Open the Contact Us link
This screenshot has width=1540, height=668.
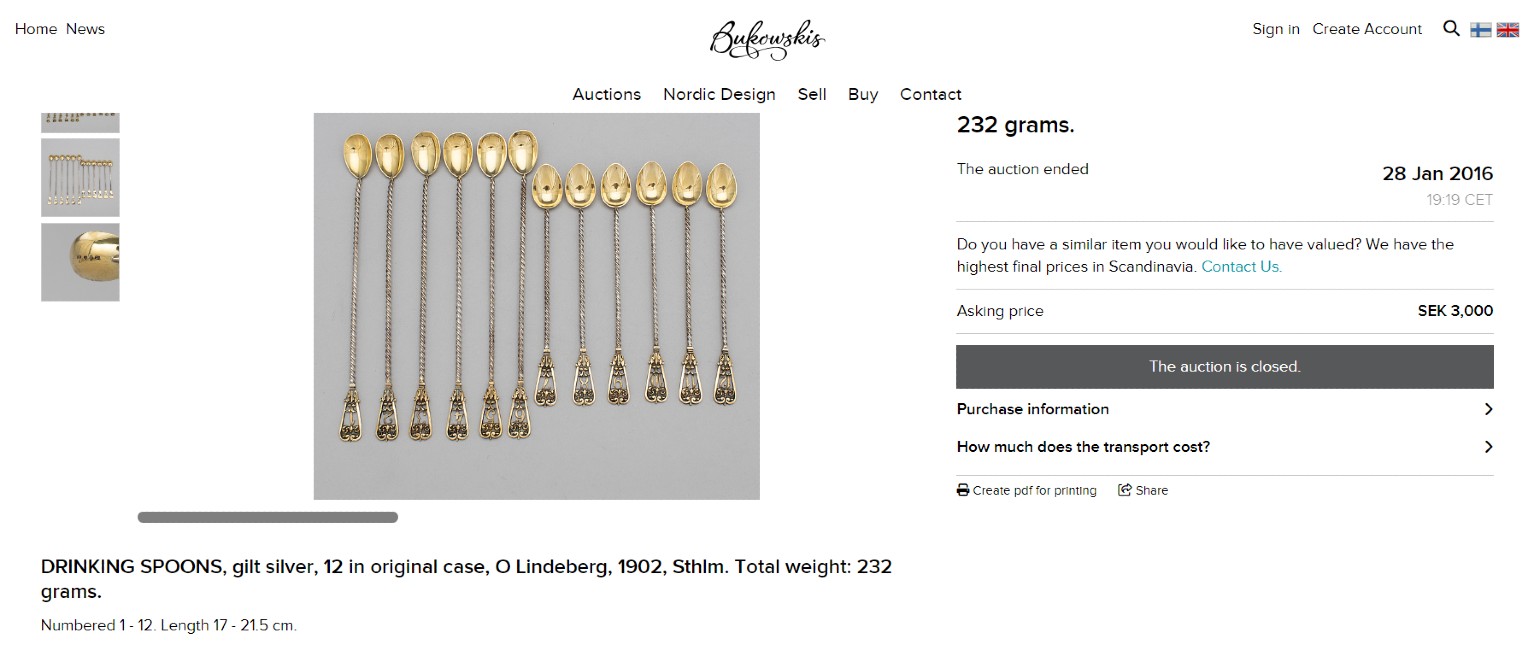[x=1240, y=266]
